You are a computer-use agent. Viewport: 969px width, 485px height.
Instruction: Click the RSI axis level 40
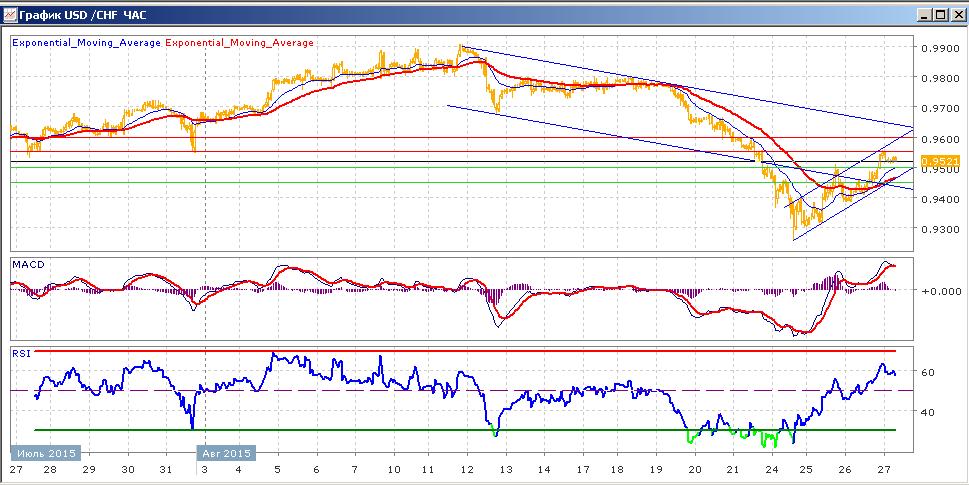coord(928,411)
